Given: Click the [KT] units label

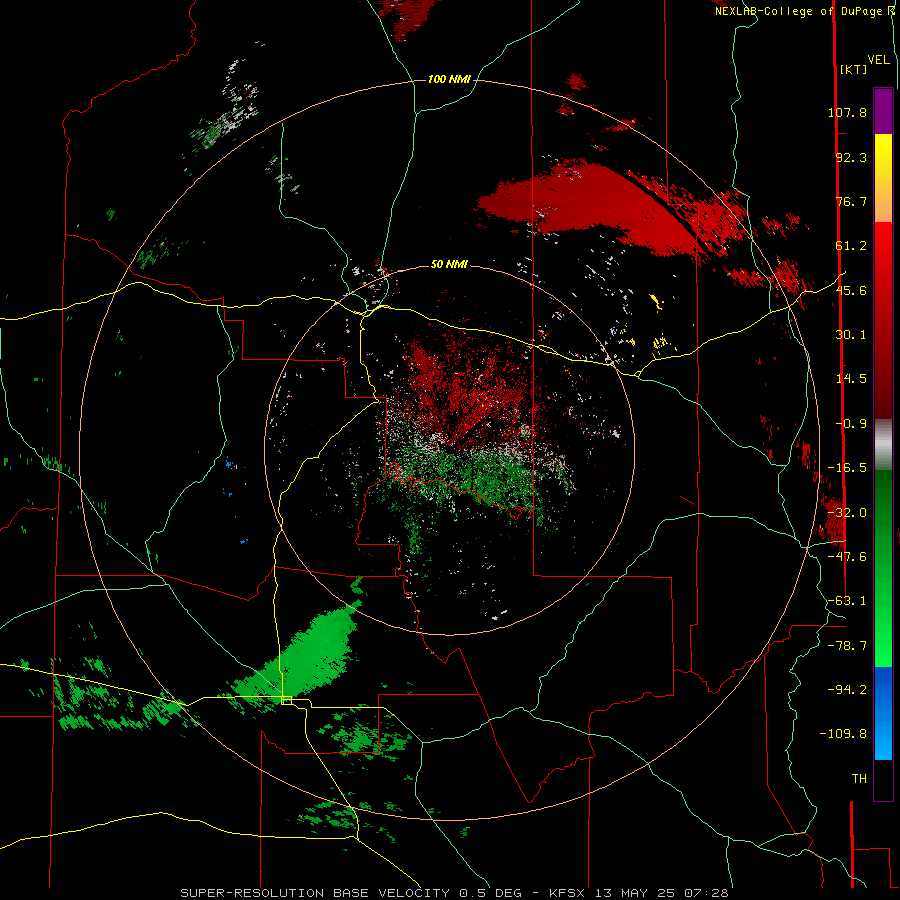Looking at the screenshot, I should click(854, 69).
